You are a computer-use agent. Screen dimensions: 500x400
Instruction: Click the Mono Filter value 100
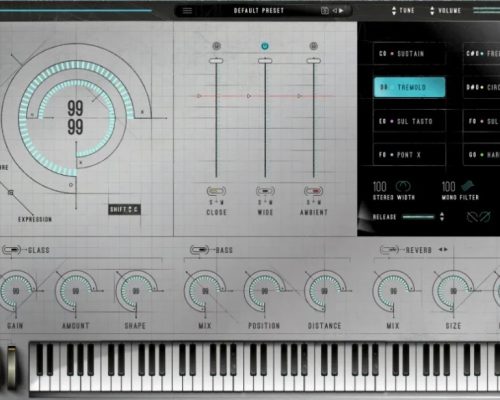click(x=448, y=186)
